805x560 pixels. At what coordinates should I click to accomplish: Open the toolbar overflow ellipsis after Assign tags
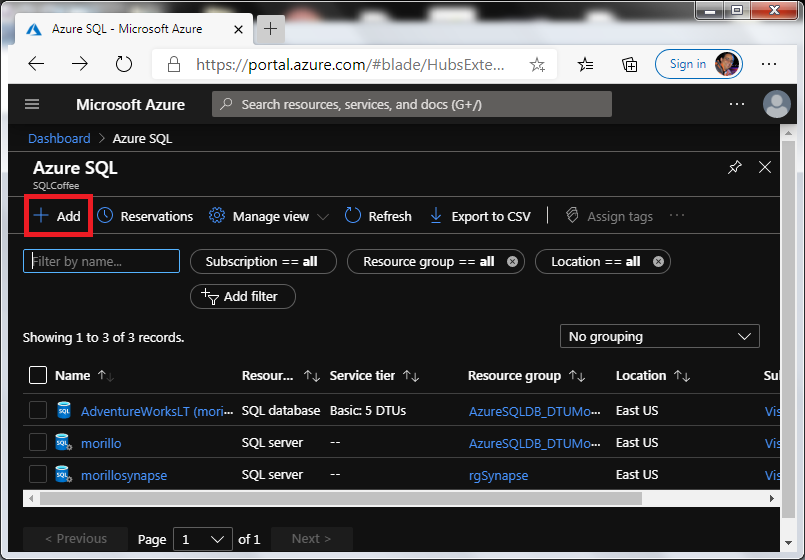677,216
